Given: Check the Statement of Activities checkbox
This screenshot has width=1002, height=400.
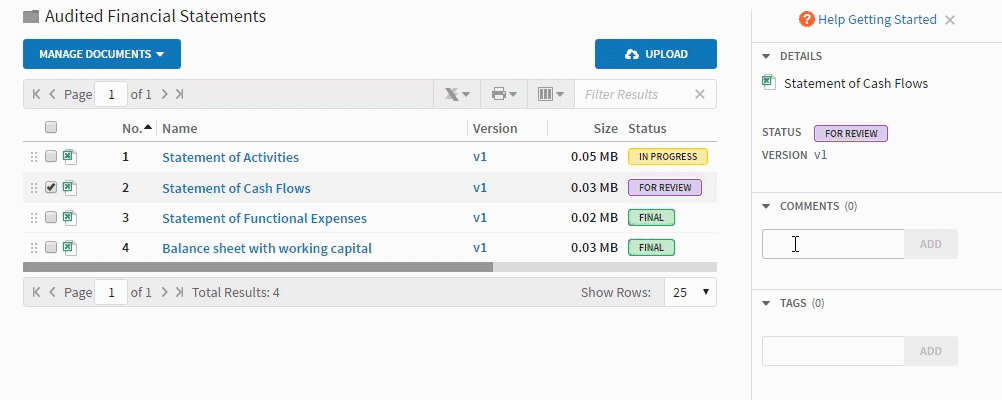Looking at the screenshot, I should click(x=51, y=157).
